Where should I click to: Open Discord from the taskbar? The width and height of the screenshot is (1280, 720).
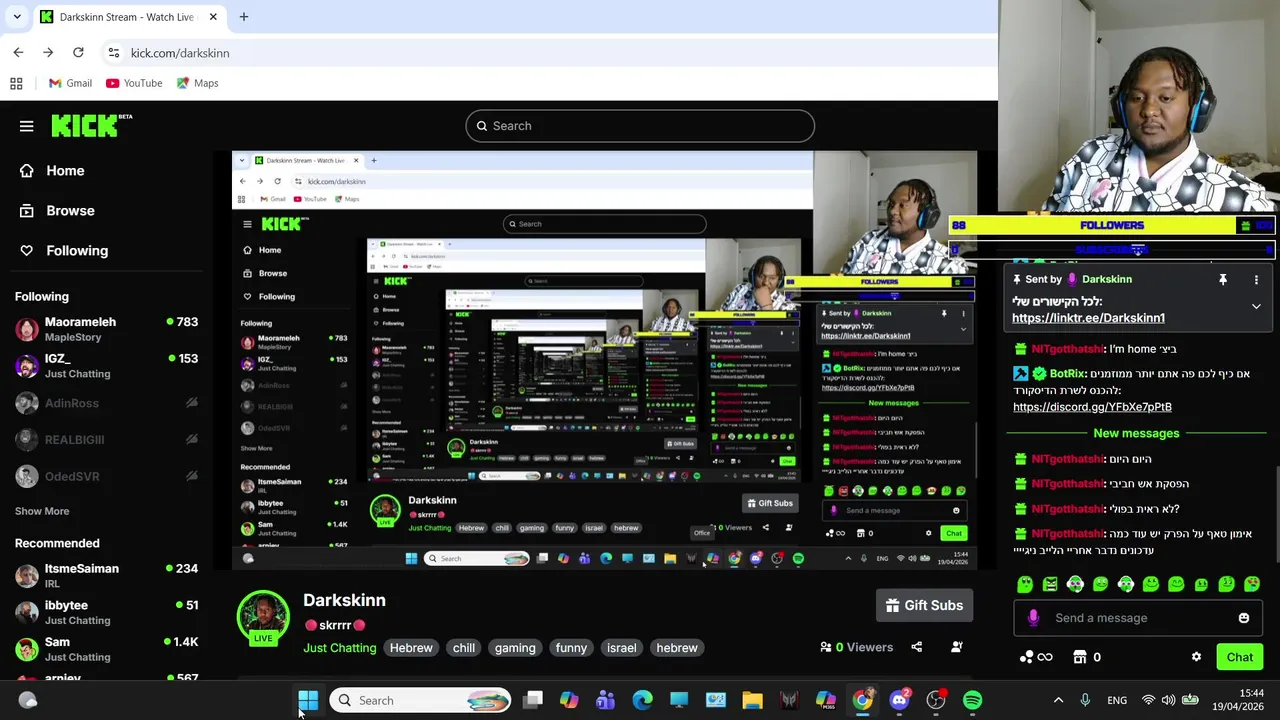point(899,700)
